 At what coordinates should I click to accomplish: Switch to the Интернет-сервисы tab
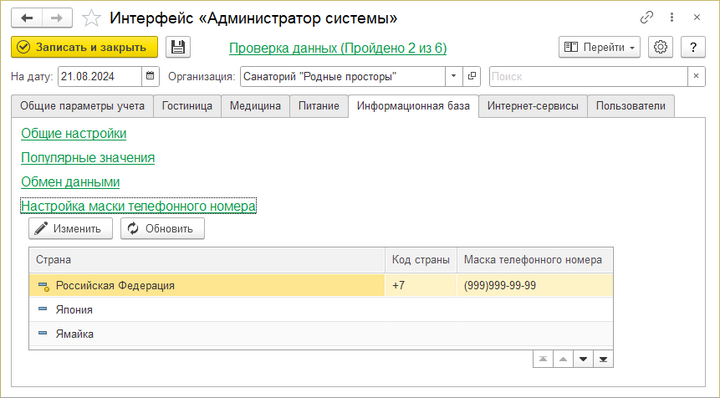(x=533, y=106)
